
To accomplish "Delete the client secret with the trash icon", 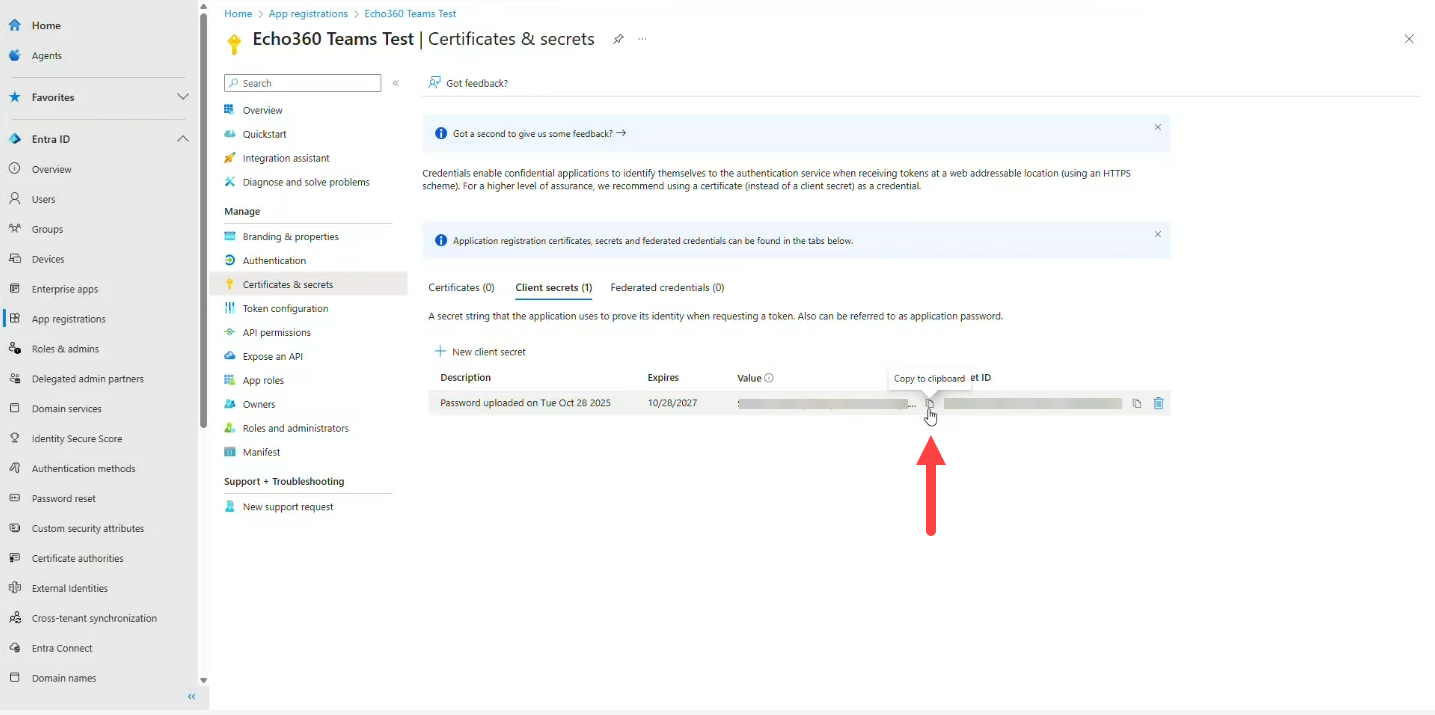I will coord(1159,403).
